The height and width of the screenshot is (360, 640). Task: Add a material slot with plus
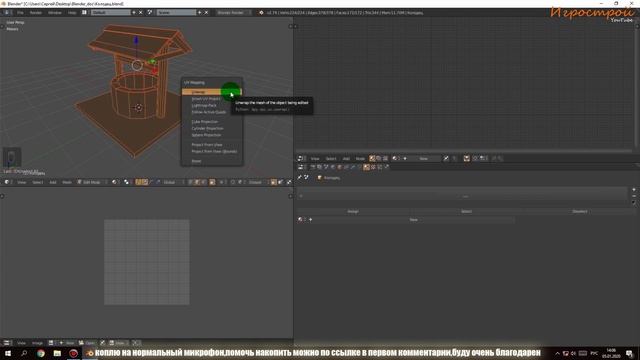634,190
